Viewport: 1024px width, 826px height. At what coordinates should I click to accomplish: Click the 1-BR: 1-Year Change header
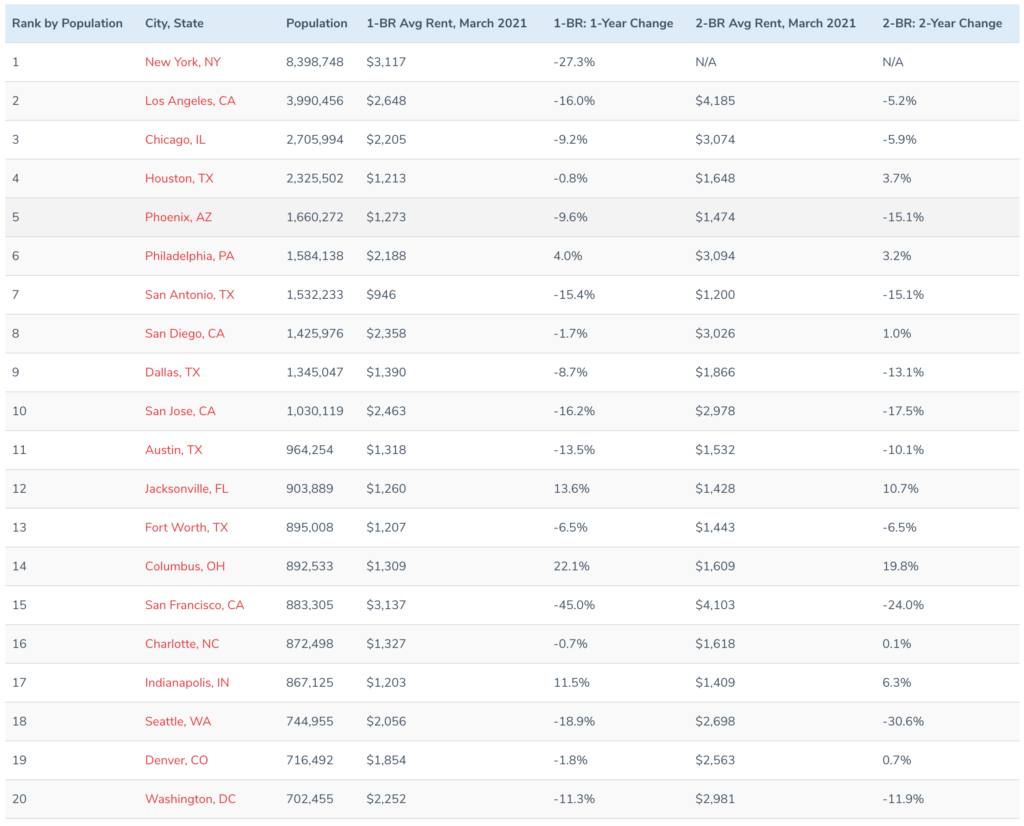[x=613, y=24]
